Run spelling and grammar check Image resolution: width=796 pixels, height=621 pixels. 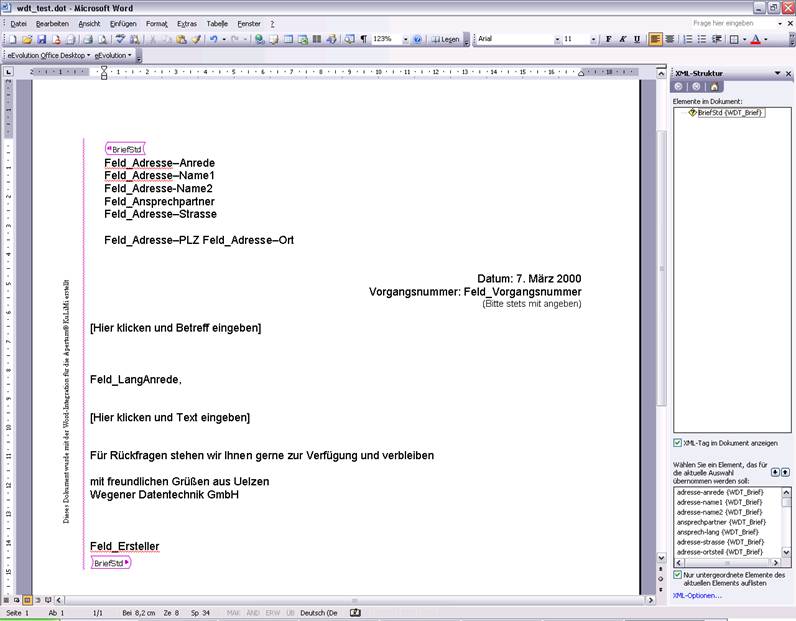(x=120, y=39)
